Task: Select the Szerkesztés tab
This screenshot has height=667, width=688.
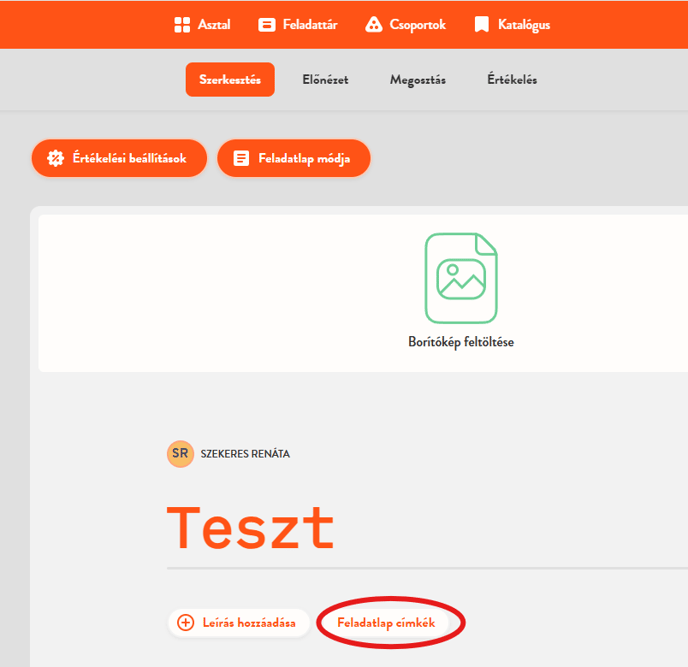Action: tap(230, 80)
